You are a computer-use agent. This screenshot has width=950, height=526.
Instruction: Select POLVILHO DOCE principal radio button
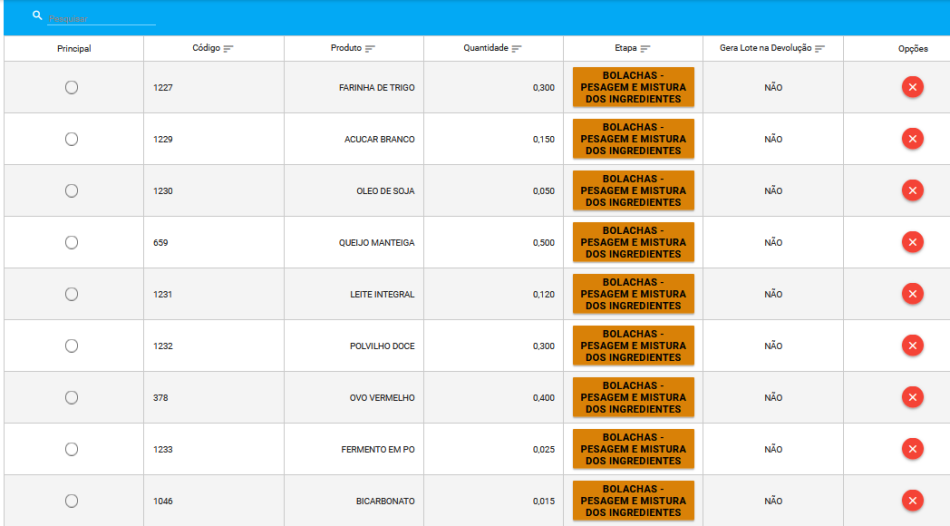(x=71, y=346)
